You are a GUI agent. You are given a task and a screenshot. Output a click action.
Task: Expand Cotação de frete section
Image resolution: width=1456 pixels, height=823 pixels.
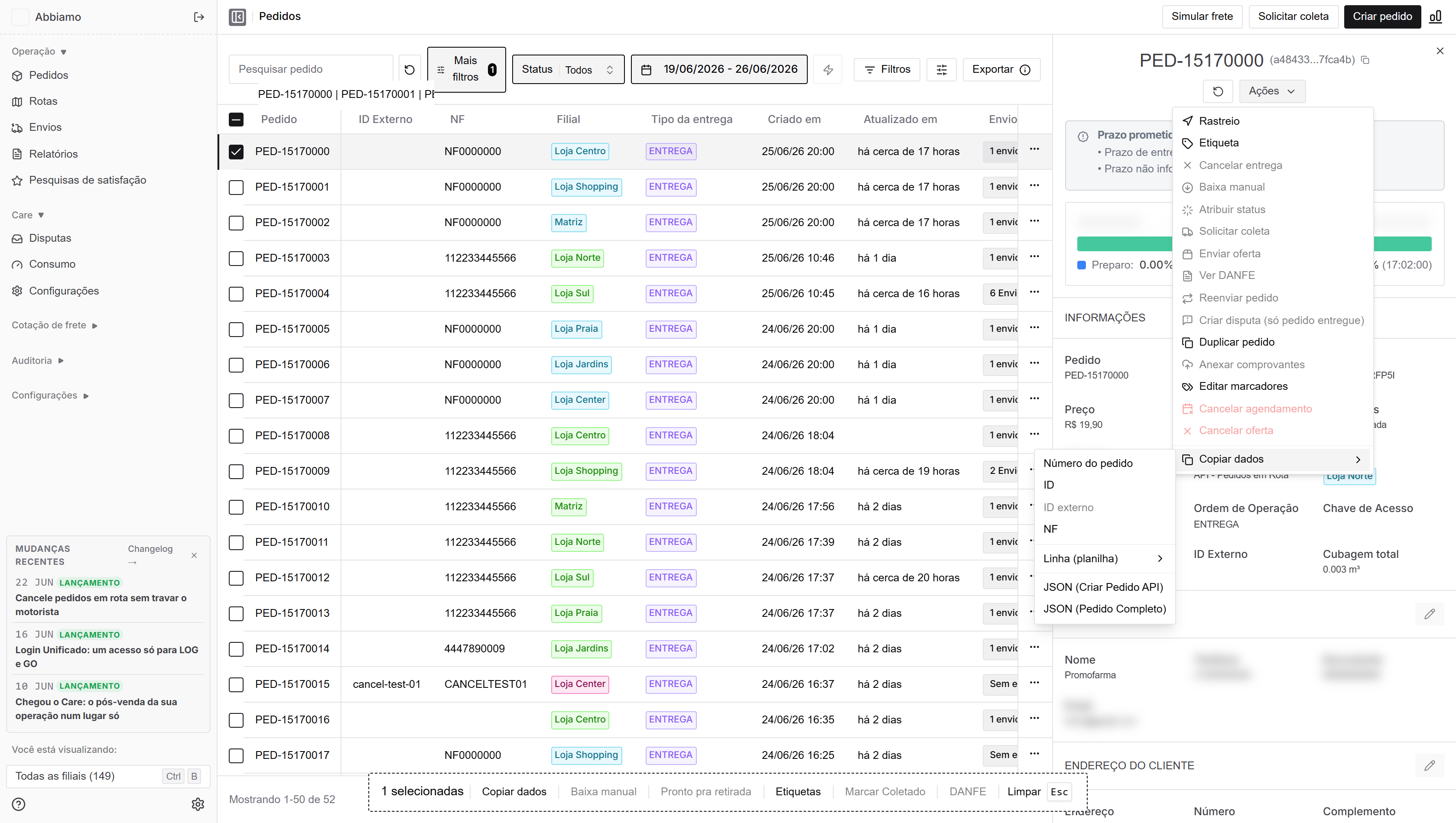(x=54, y=325)
